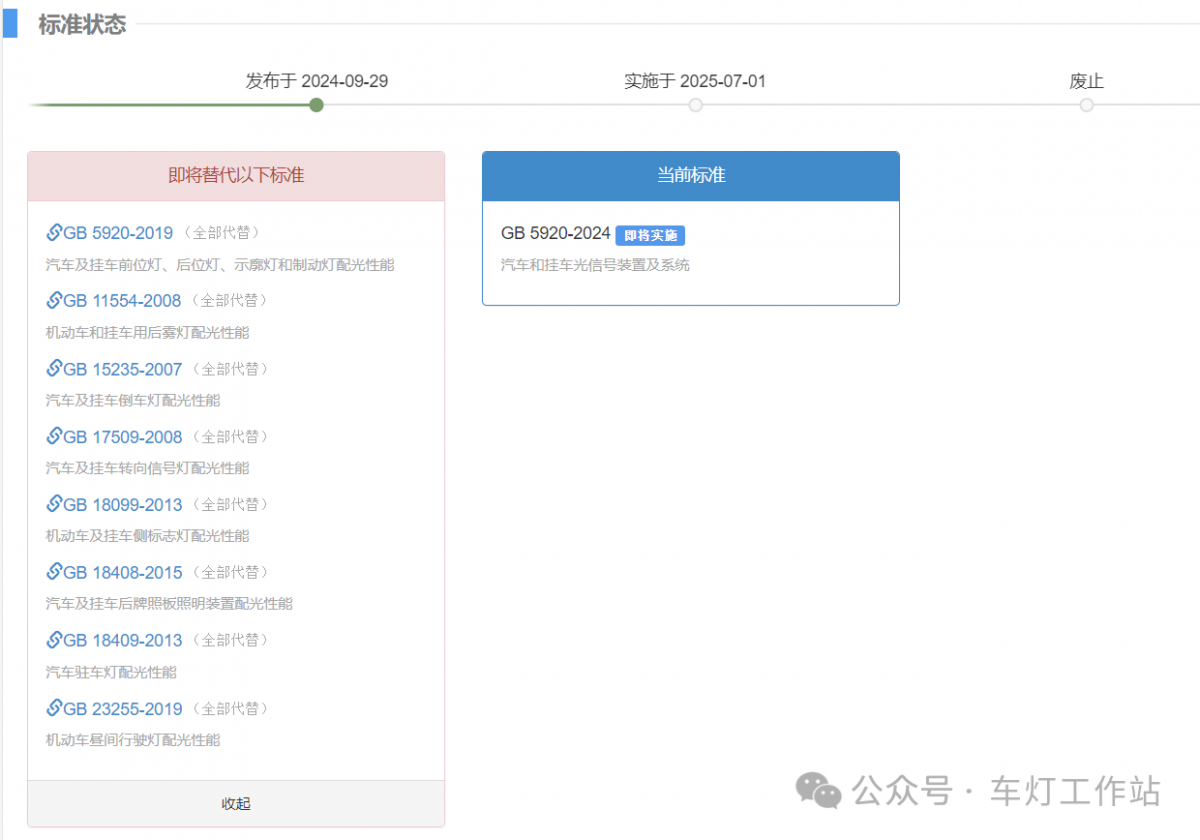Click the link icon before GB 17509-2008

click(54, 436)
